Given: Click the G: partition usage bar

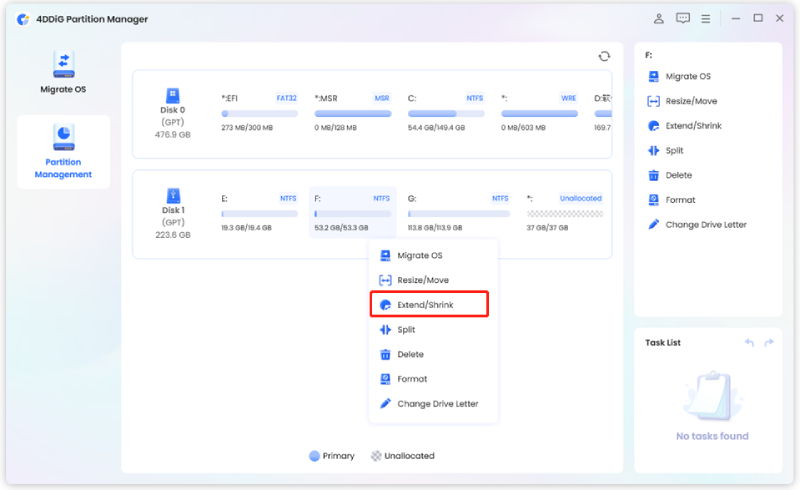Looking at the screenshot, I should coord(459,214).
